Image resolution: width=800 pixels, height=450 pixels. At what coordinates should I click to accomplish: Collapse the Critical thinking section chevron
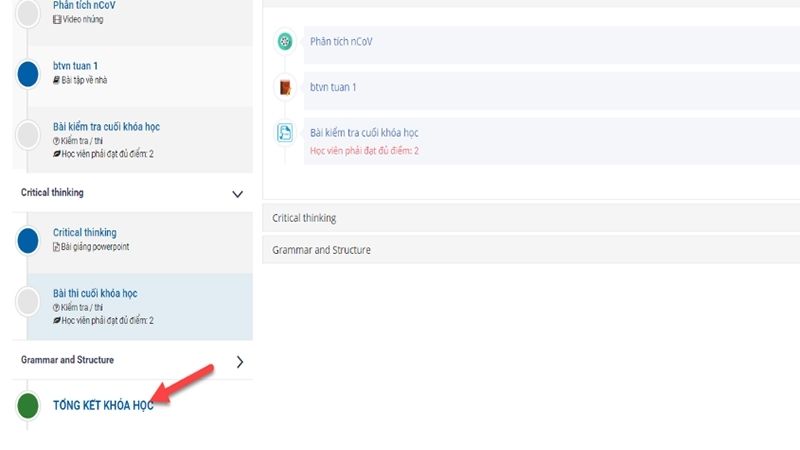tap(237, 194)
